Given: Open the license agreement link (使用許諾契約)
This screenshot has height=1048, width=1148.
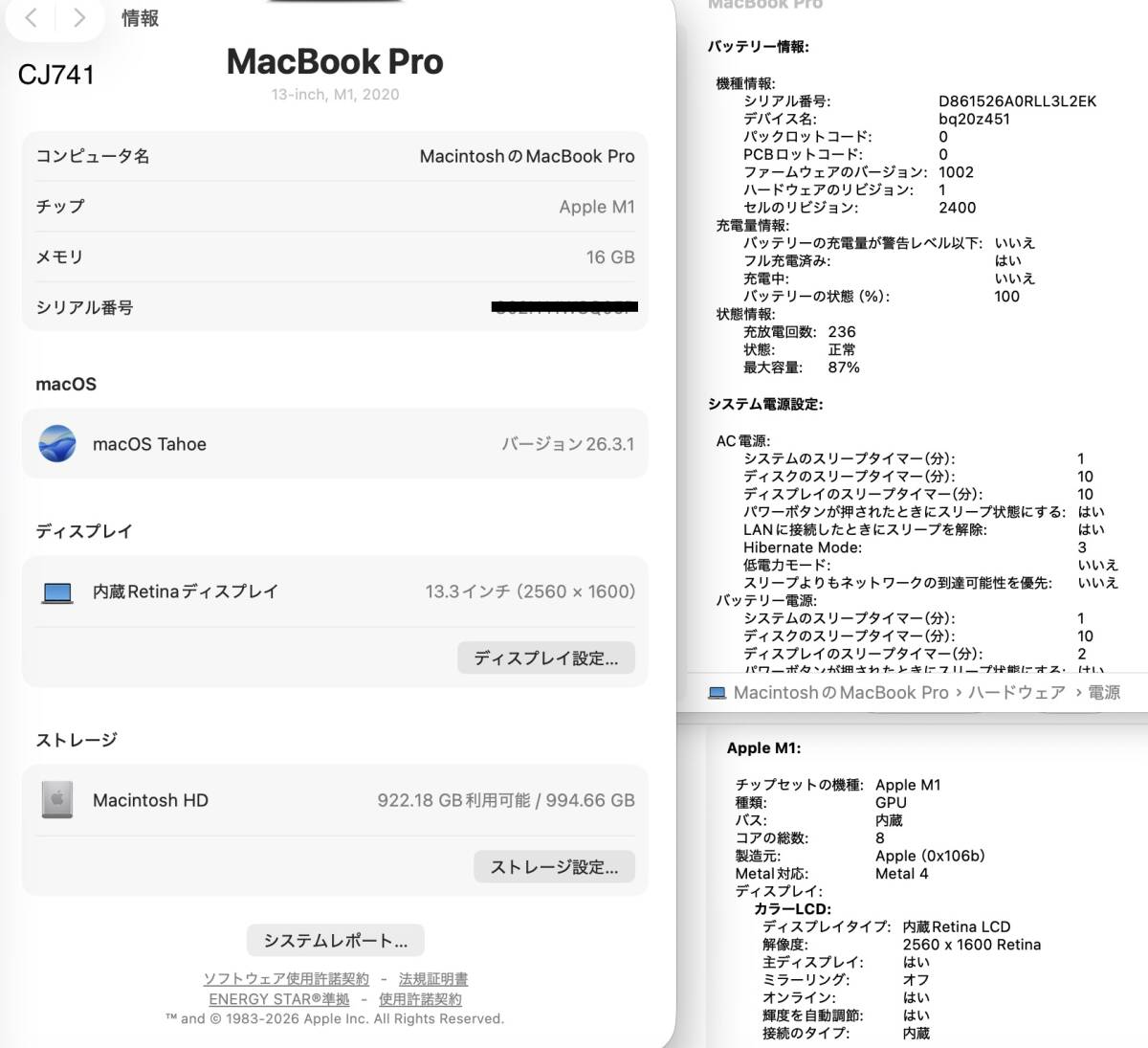Looking at the screenshot, I should click(x=420, y=999).
